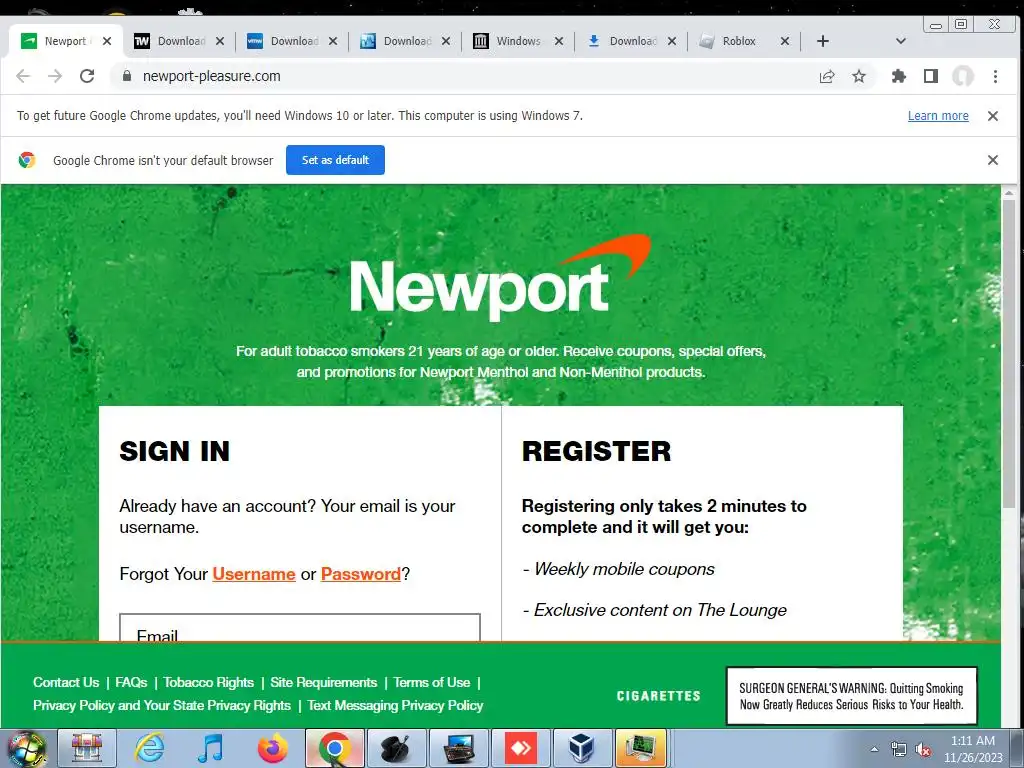Bookmark this page with the star icon
Viewport: 1024px width, 768px height.
click(x=859, y=76)
